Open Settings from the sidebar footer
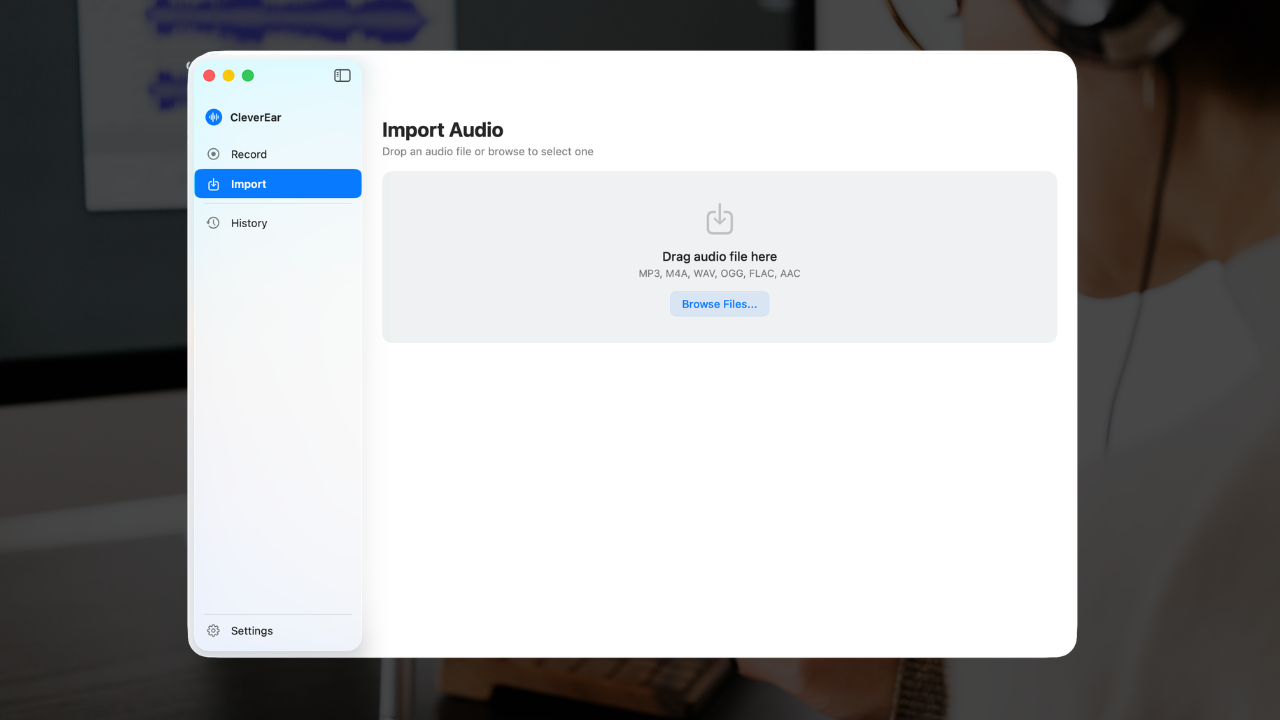Image resolution: width=1280 pixels, height=720 pixels. point(251,630)
